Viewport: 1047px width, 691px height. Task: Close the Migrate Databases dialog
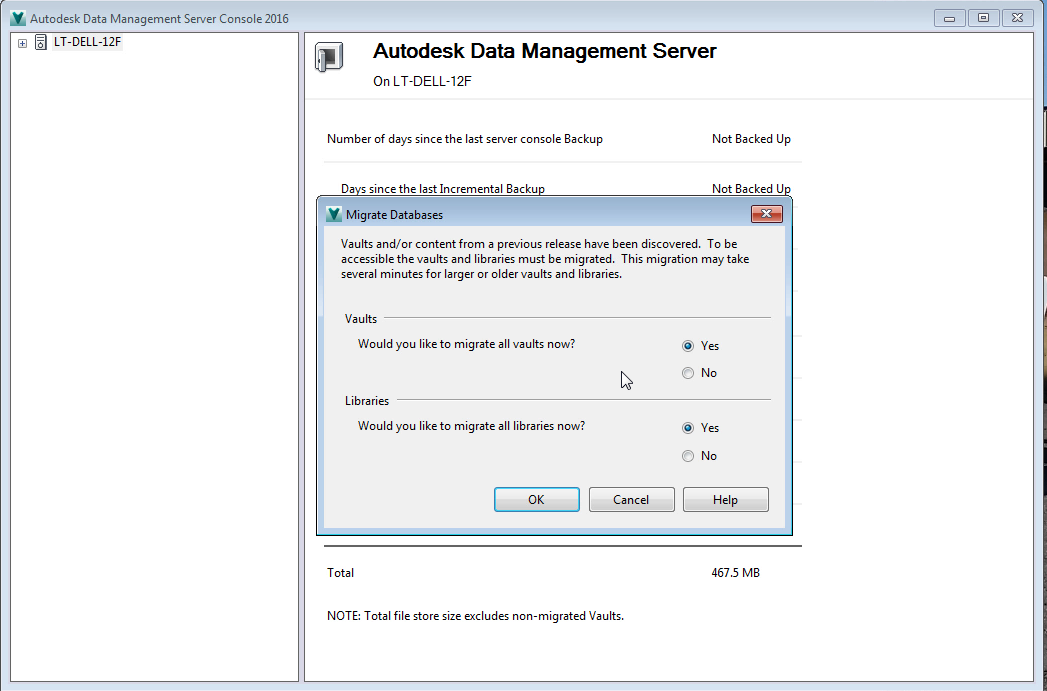pos(767,214)
